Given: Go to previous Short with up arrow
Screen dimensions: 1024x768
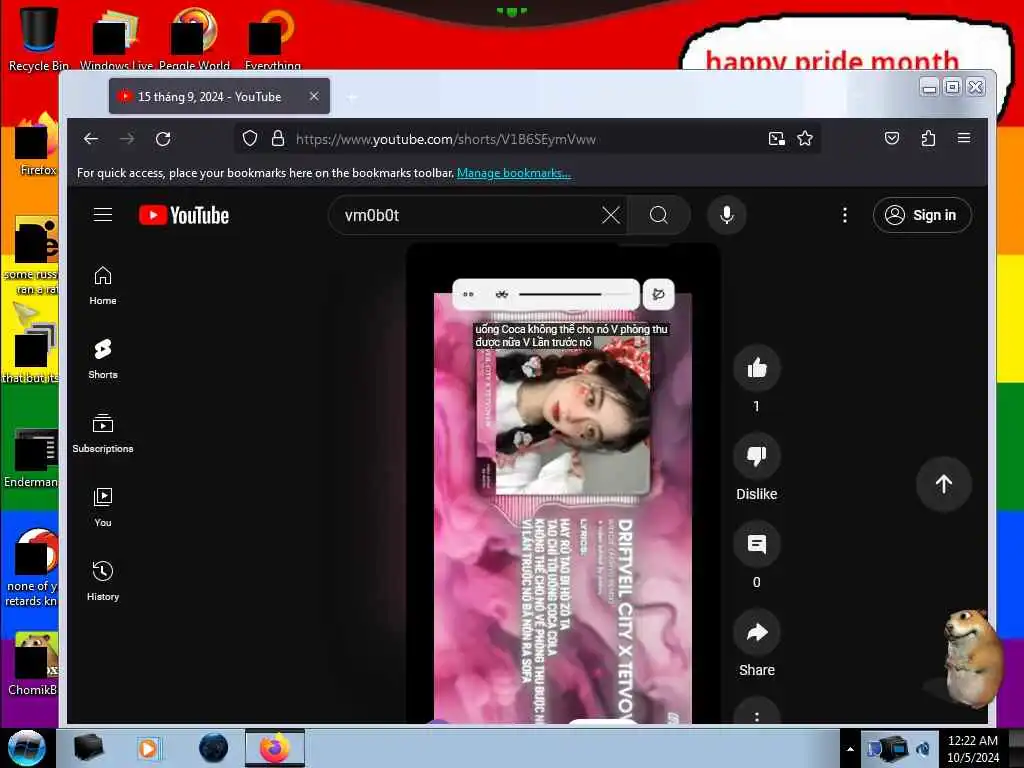Looking at the screenshot, I should (944, 484).
